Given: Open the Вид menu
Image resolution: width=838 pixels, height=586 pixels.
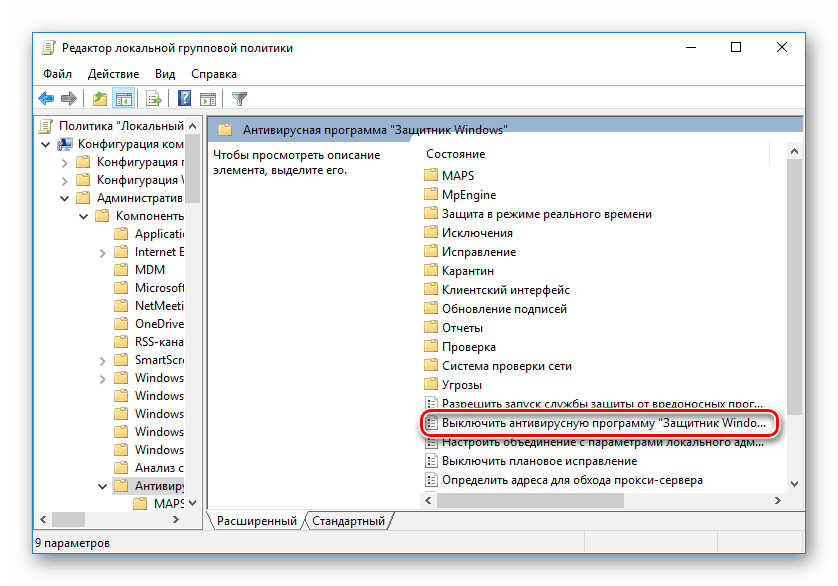Looking at the screenshot, I should (x=165, y=74).
